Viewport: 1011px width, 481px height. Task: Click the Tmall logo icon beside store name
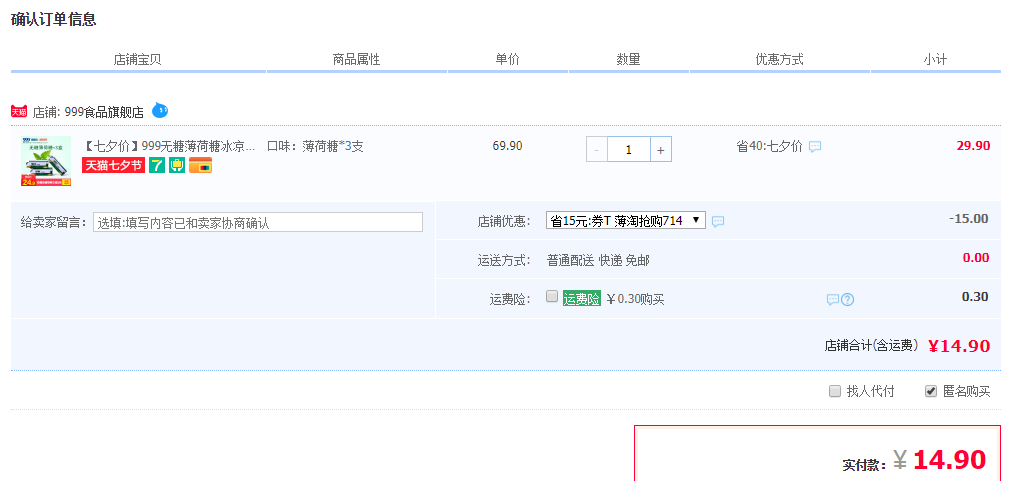(x=19, y=112)
